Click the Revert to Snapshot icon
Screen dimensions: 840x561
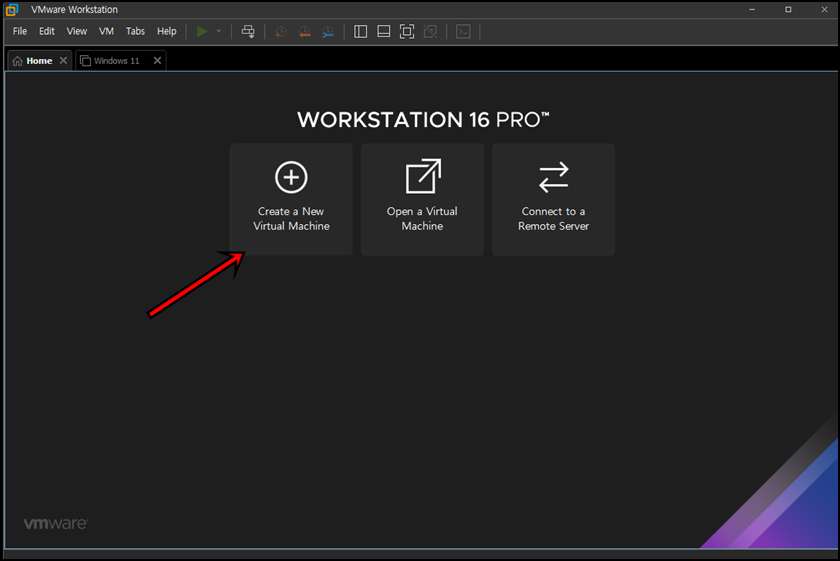coord(304,32)
